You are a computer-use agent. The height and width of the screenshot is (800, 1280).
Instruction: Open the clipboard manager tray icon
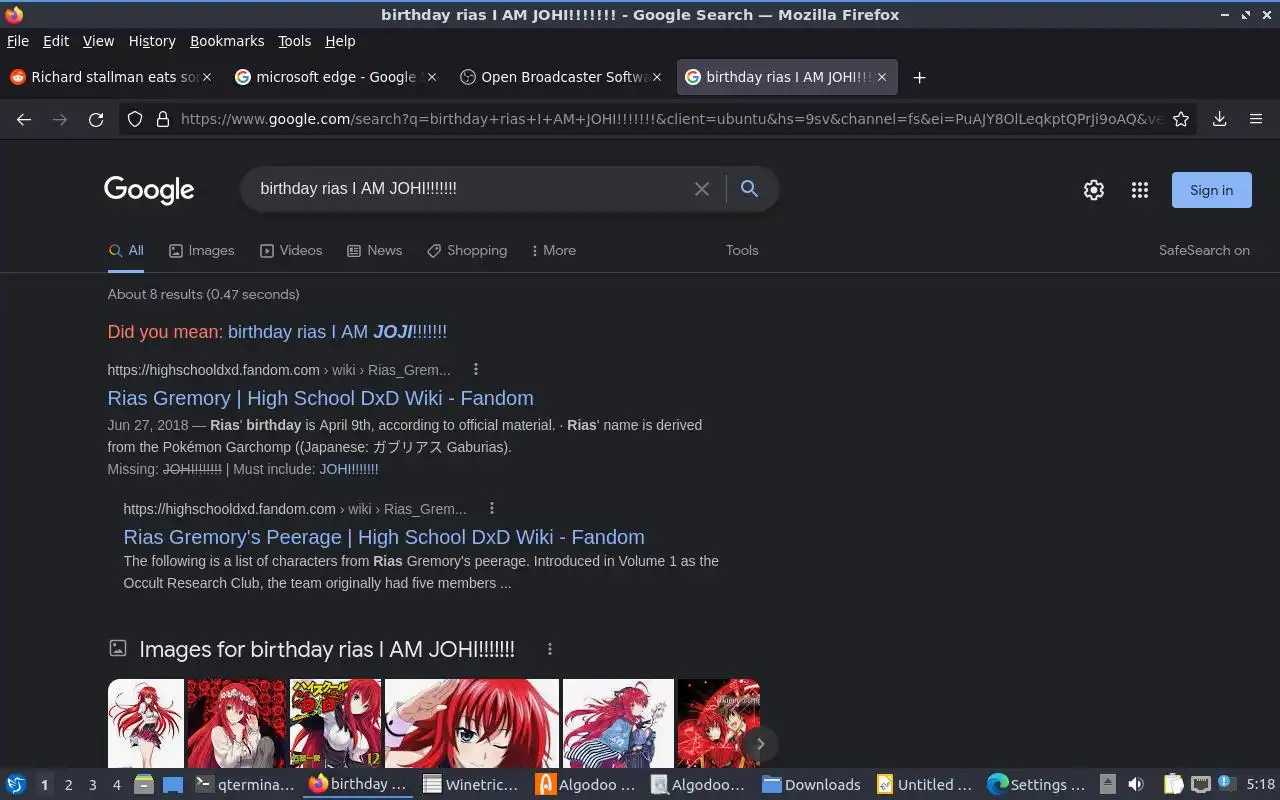pyautogui.click(x=1173, y=784)
